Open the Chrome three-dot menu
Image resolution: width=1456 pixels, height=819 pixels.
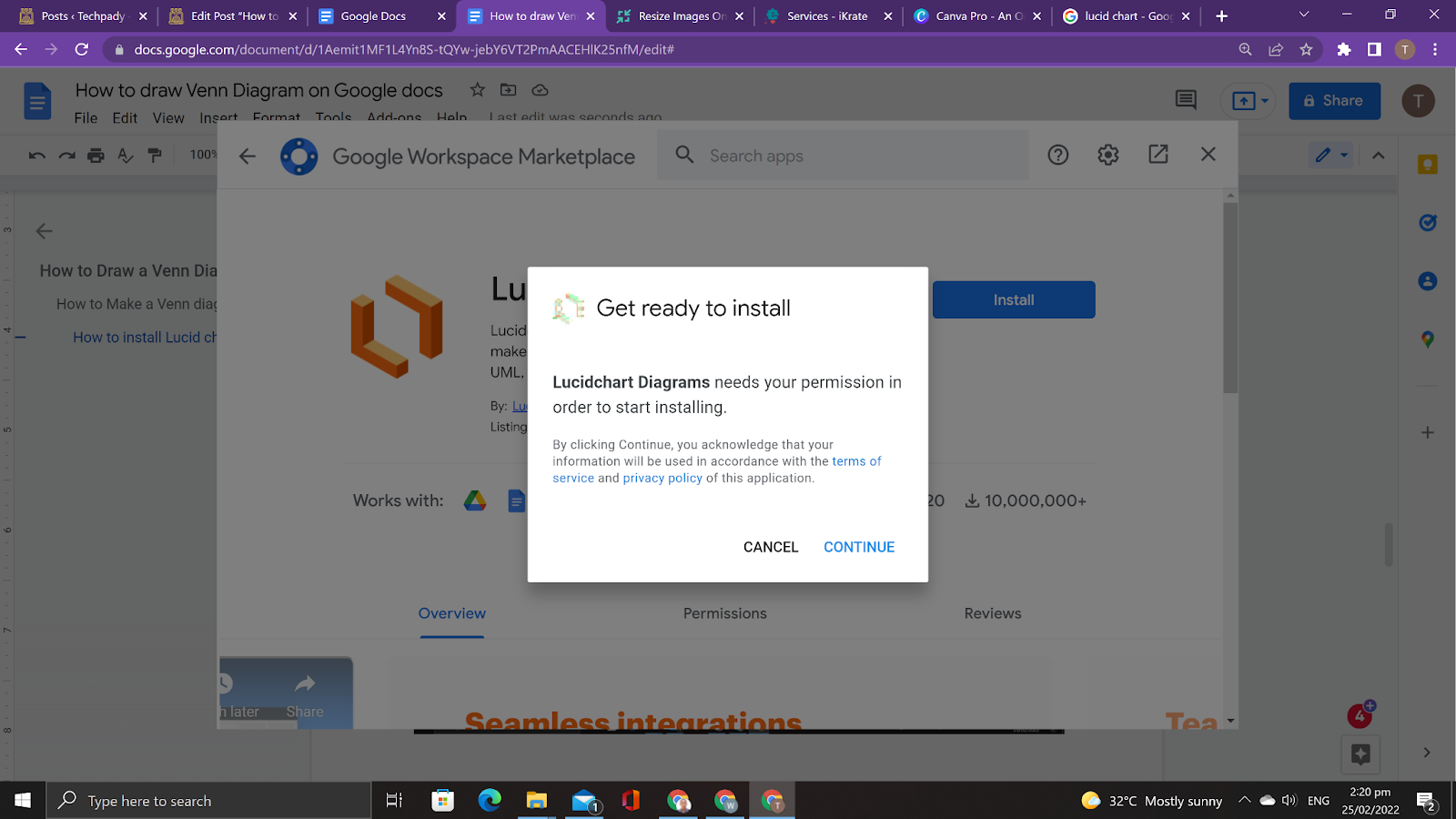[x=1435, y=49]
